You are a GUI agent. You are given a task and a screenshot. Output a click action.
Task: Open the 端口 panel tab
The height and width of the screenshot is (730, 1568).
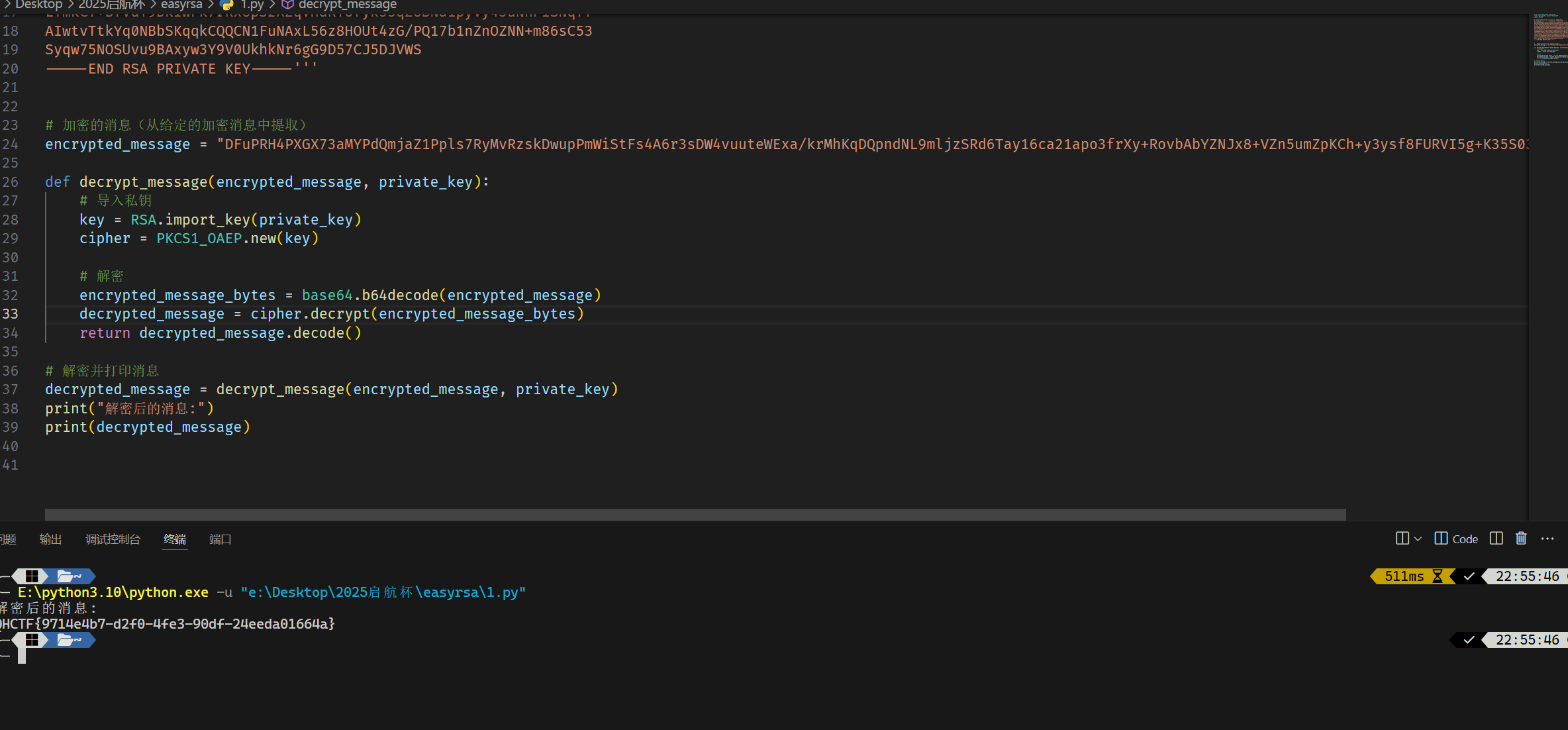click(x=220, y=539)
